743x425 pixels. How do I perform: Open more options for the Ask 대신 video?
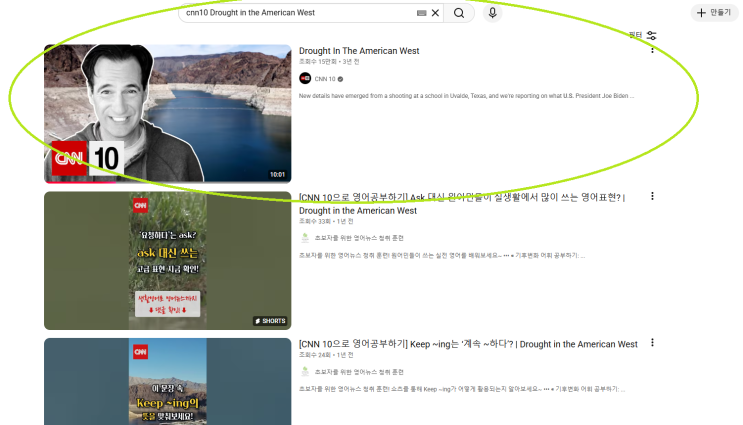coord(652,196)
